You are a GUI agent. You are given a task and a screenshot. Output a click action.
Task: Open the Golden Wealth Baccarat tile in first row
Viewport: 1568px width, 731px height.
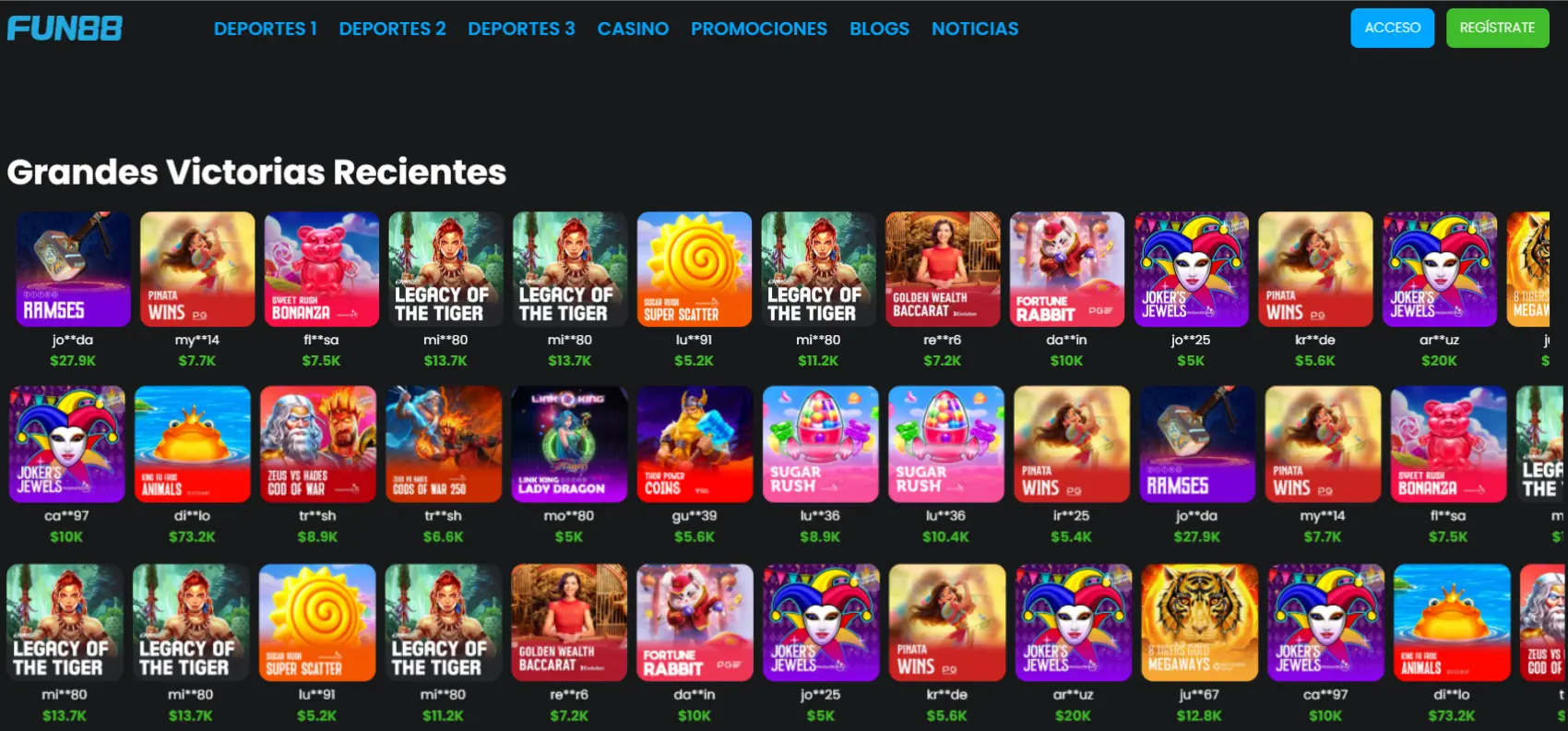[x=943, y=270]
